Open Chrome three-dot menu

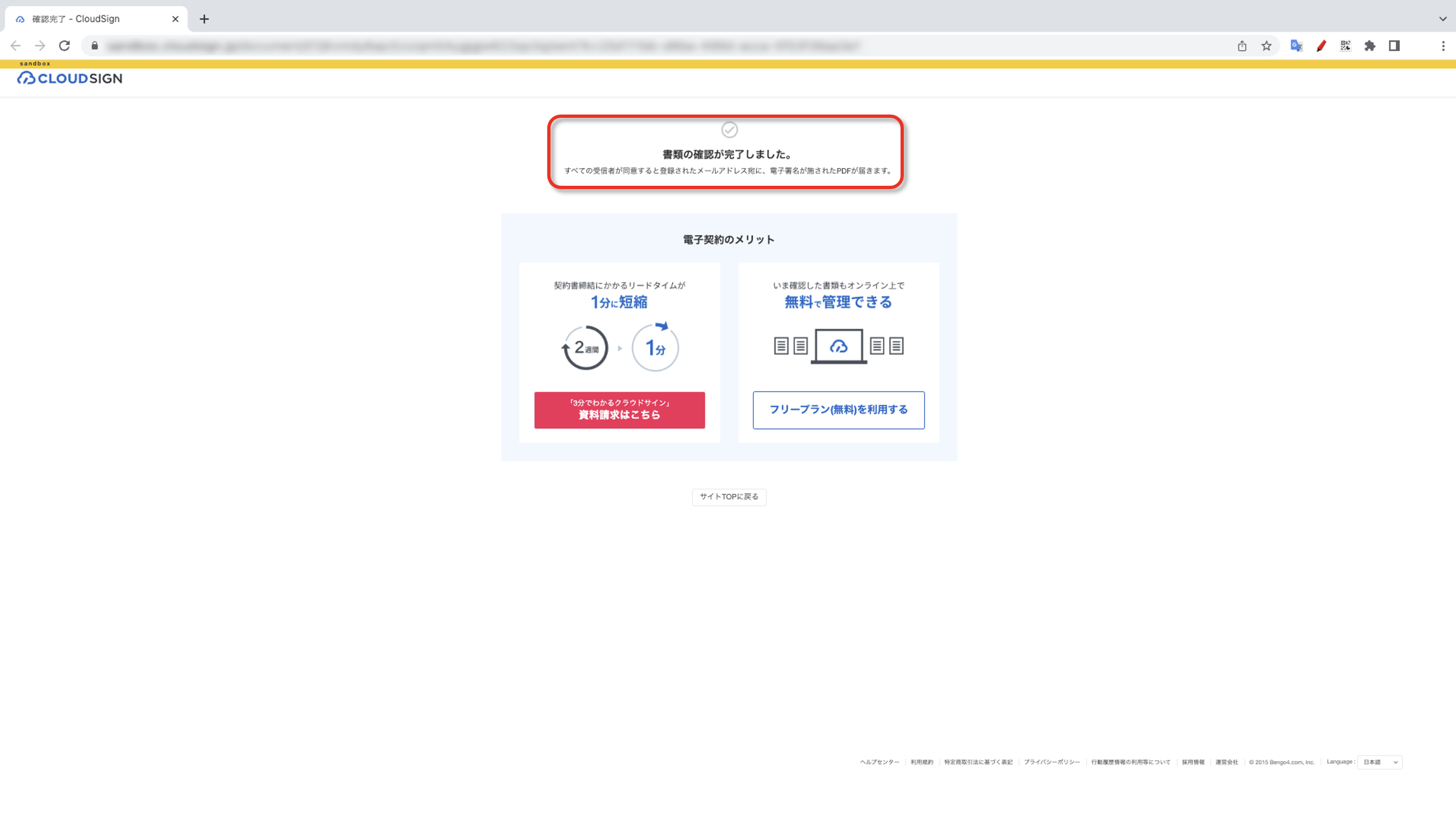1443,46
